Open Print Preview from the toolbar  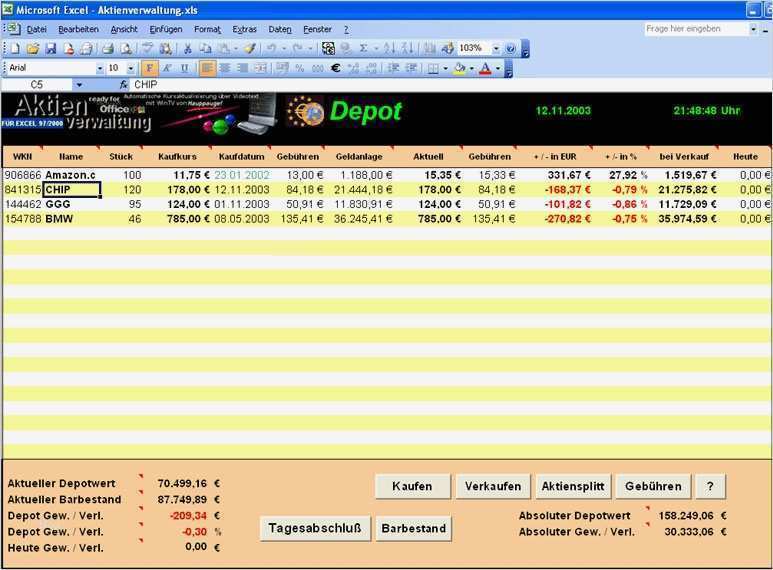point(126,48)
